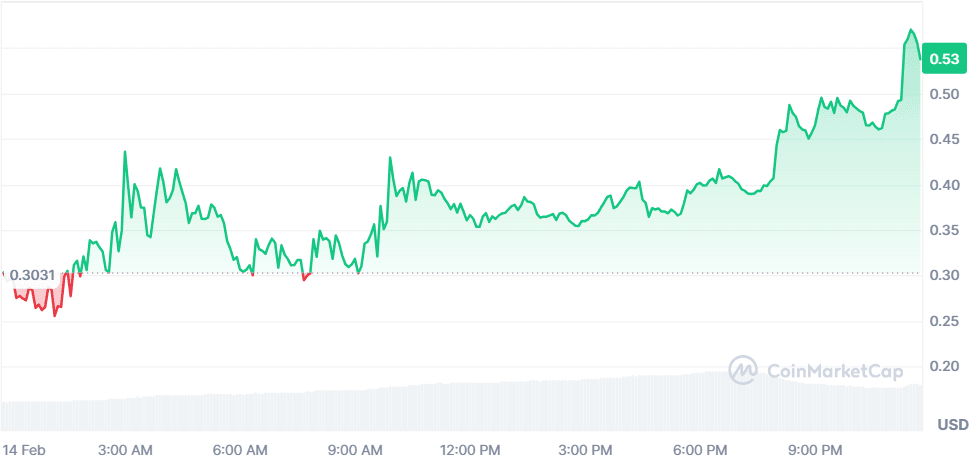Click the 0.45 price axis label
Screen dimensions: 972x458
coord(945,140)
